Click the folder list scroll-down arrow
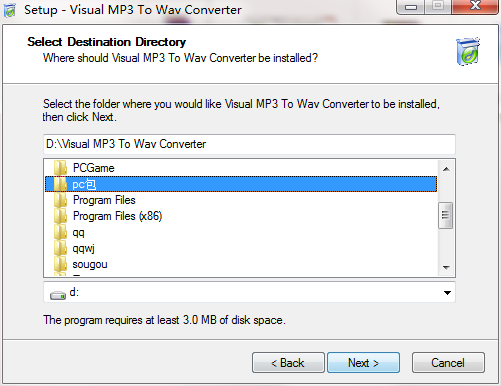Screen dimensions: 501x386 point(446,267)
